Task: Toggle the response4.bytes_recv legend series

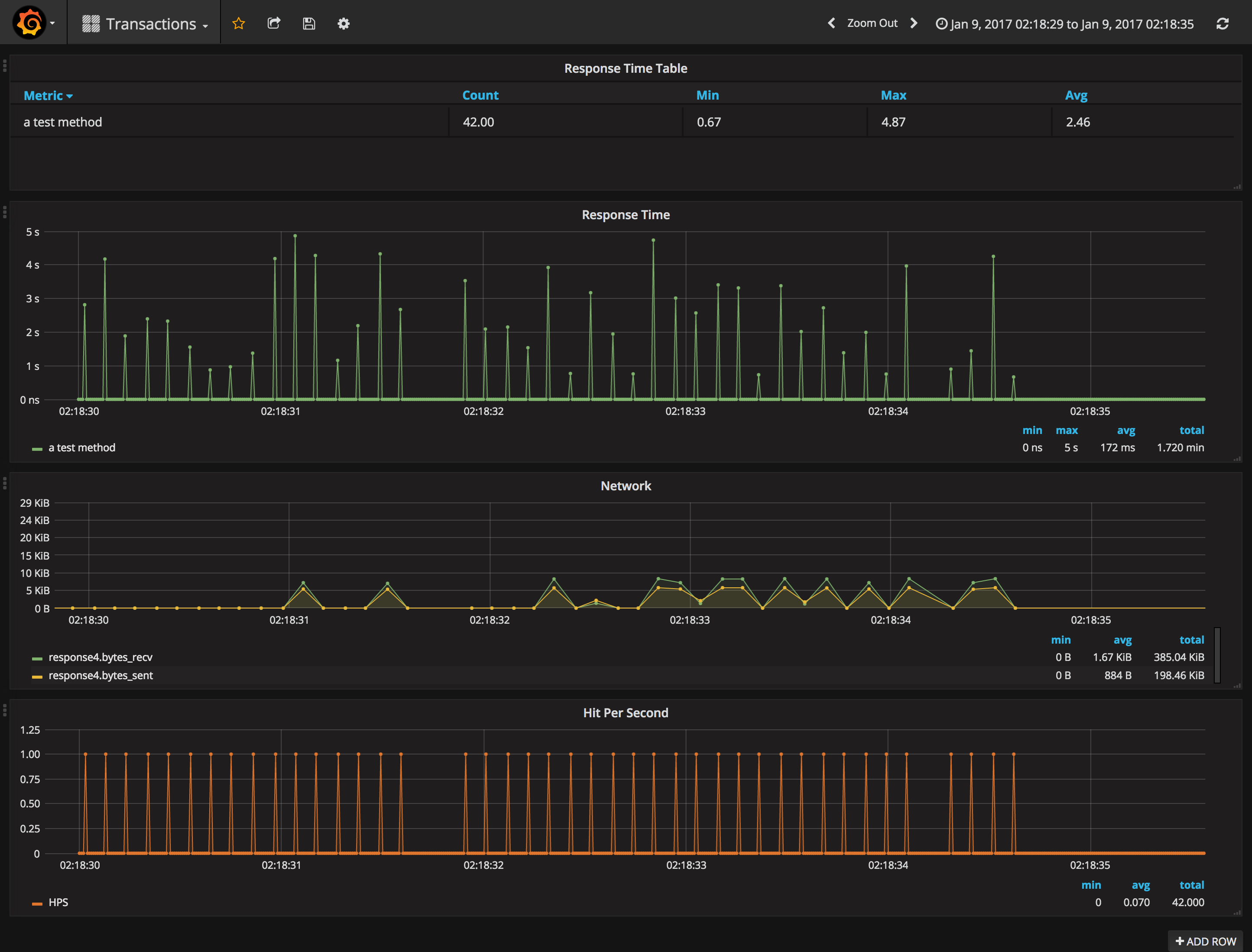Action: pos(101,657)
